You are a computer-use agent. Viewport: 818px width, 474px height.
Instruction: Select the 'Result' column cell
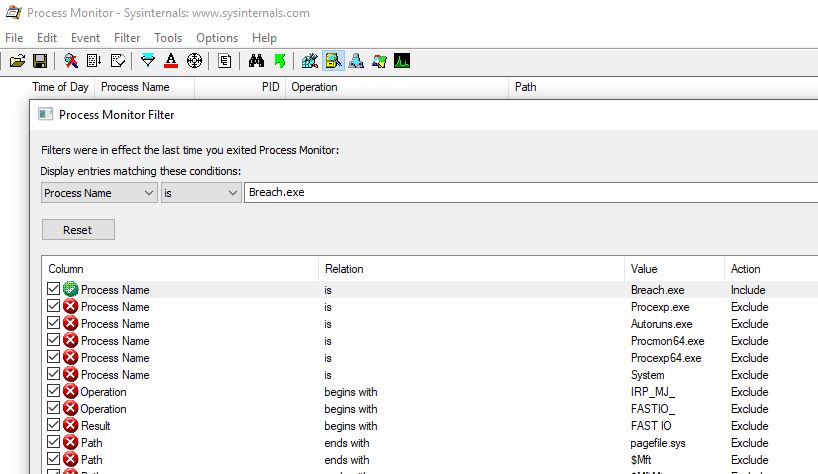[95, 426]
